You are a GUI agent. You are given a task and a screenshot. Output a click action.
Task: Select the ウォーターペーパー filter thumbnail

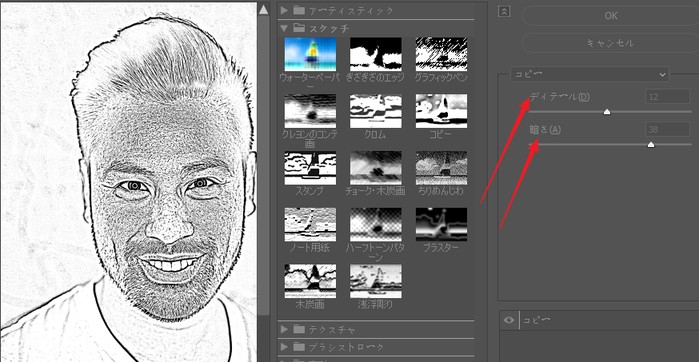(310, 54)
